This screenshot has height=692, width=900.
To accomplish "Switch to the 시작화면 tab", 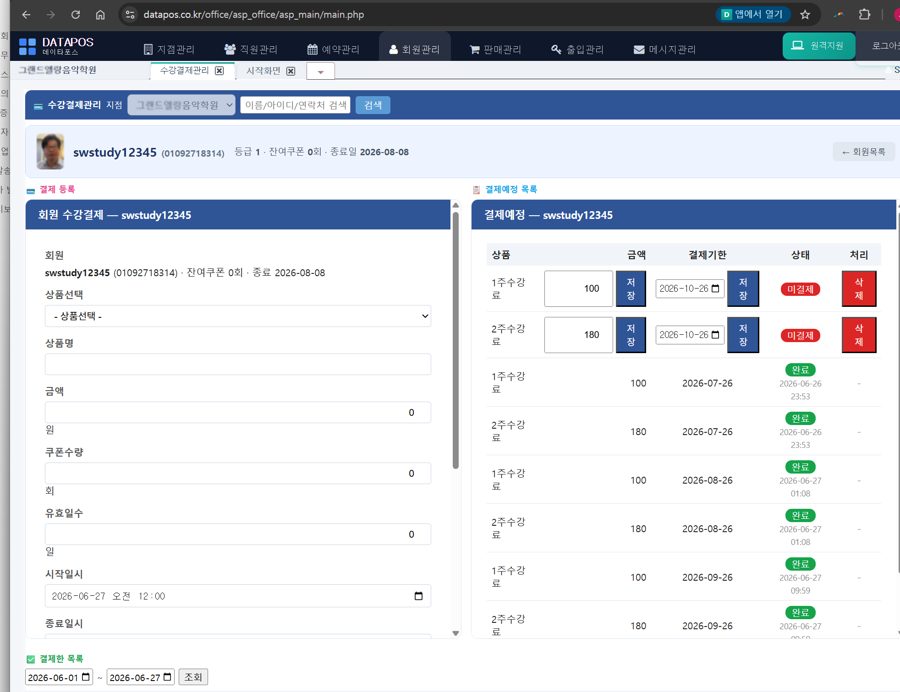I will point(263,71).
